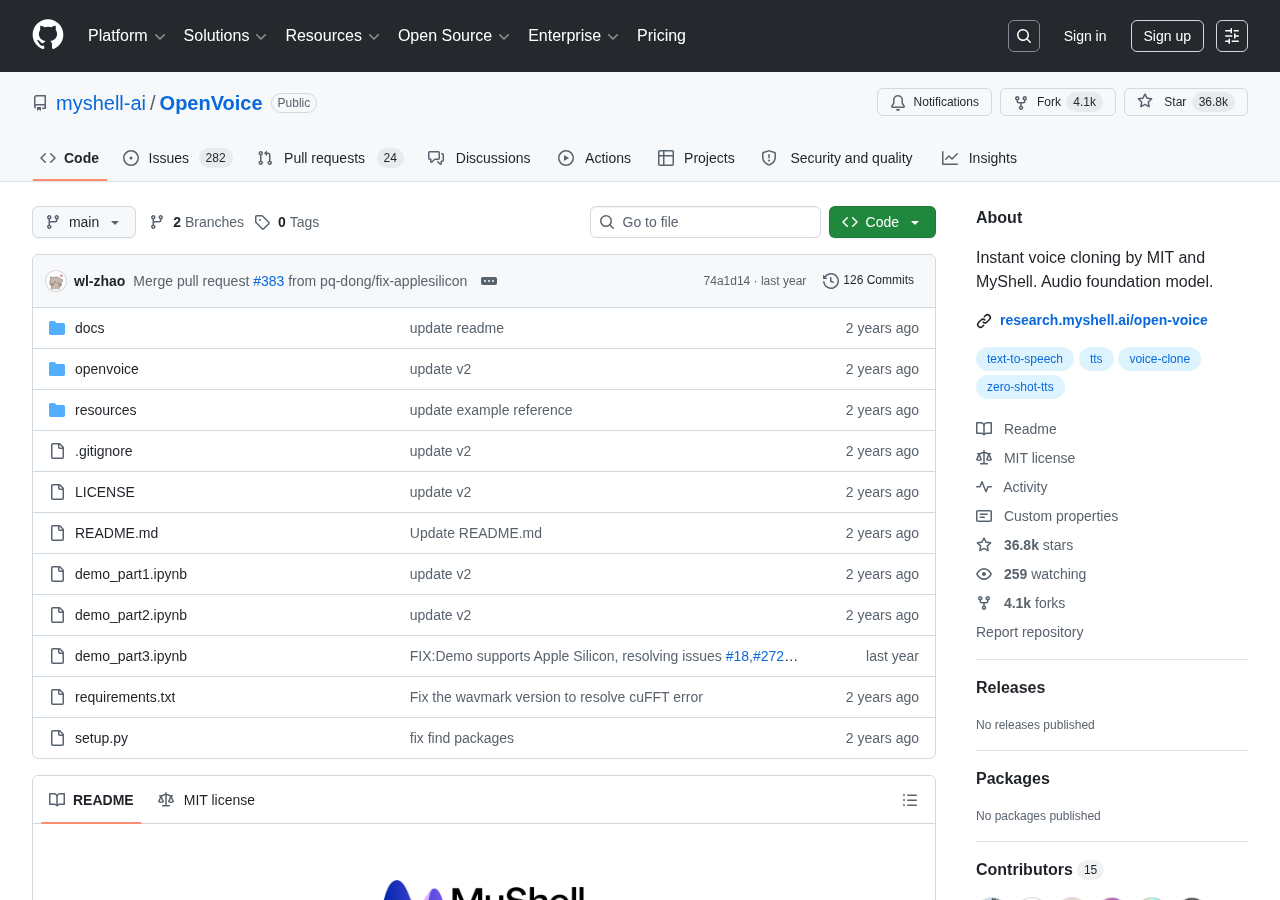Click wl-zhao's avatar image
This screenshot has width=1280, height=900.
[x=56, y=281]
